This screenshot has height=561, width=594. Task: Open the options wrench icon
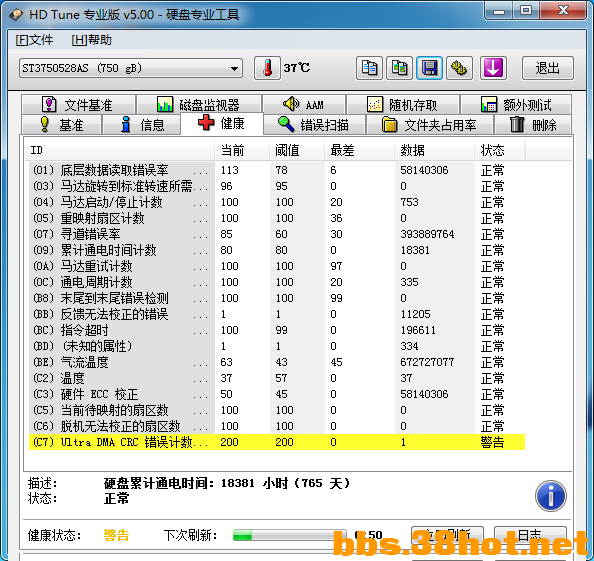click(459, 68)
